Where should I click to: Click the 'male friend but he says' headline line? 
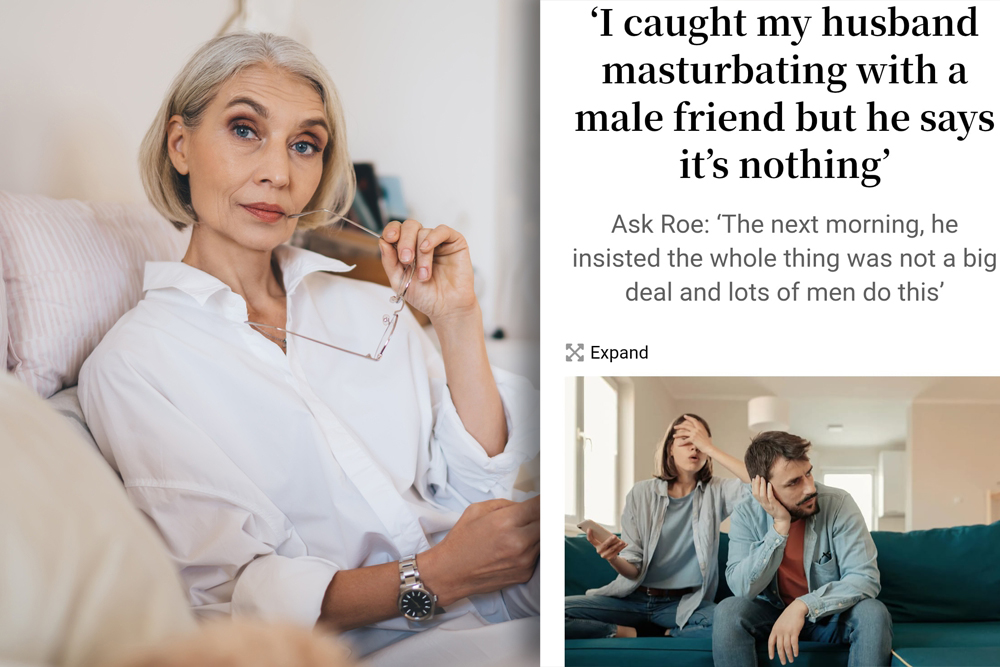click(x=784, y=117)
